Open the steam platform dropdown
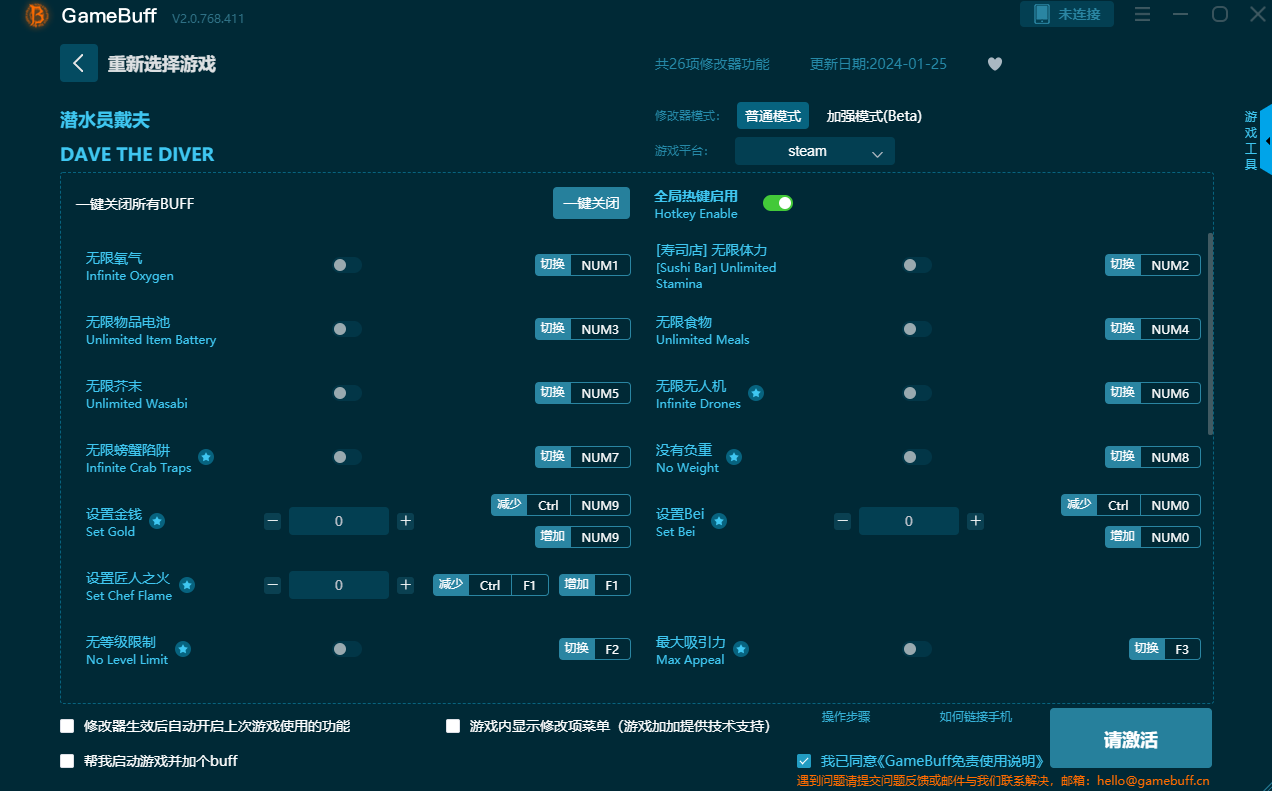The image size is (1272, 791). click(x=815, y=151)
